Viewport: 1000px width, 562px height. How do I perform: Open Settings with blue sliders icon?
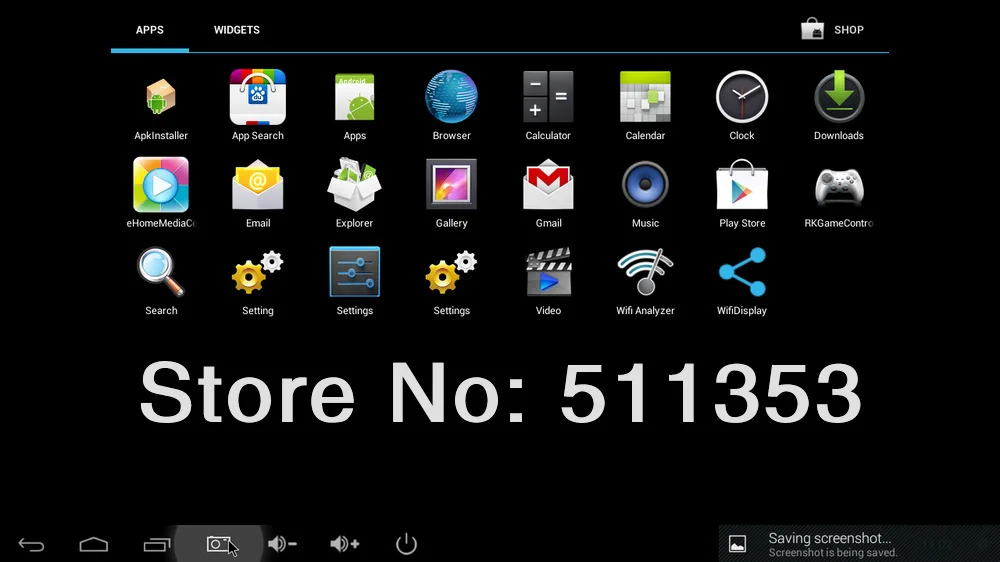pos(355,272)
